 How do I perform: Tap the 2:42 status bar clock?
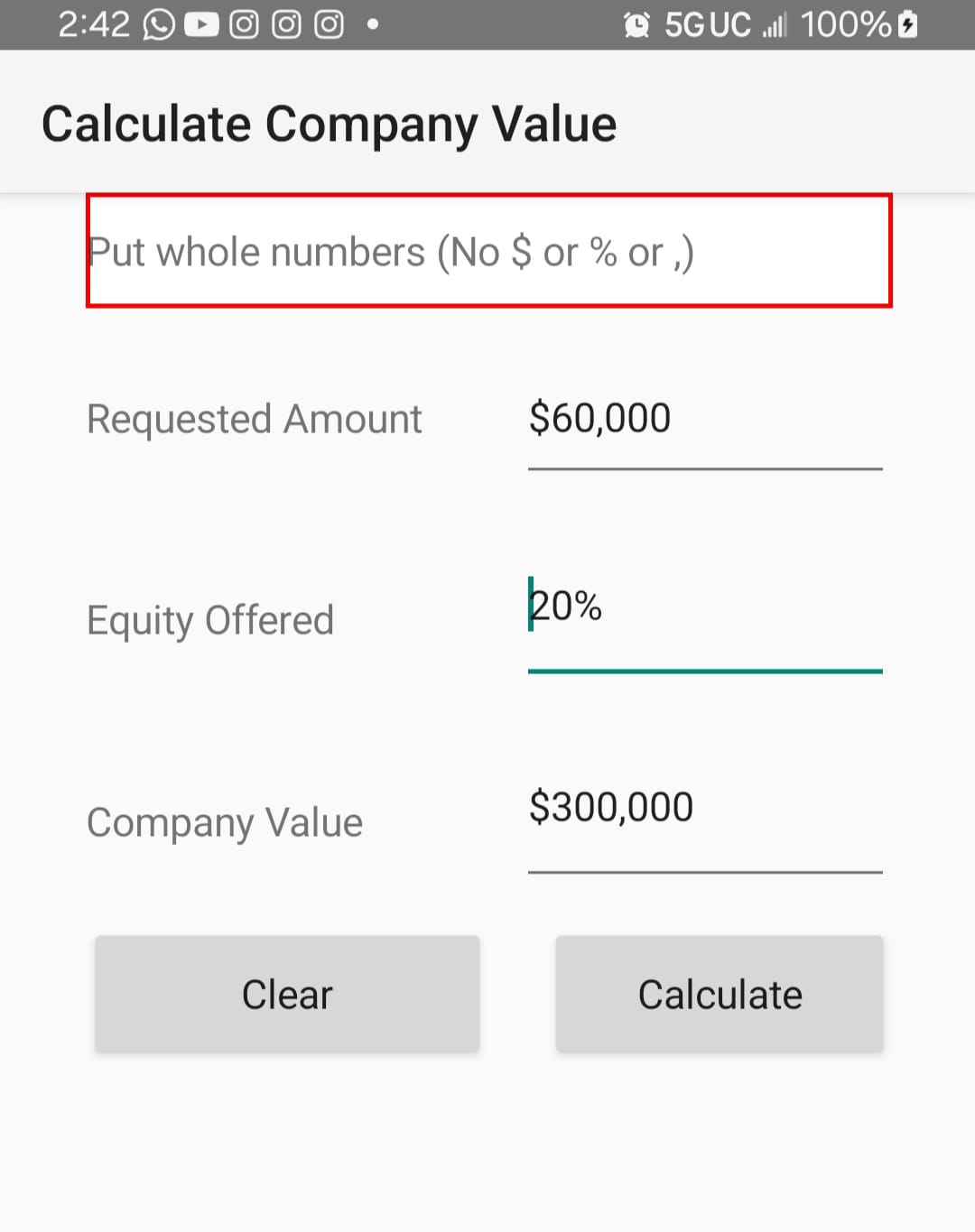click(94, 24)
